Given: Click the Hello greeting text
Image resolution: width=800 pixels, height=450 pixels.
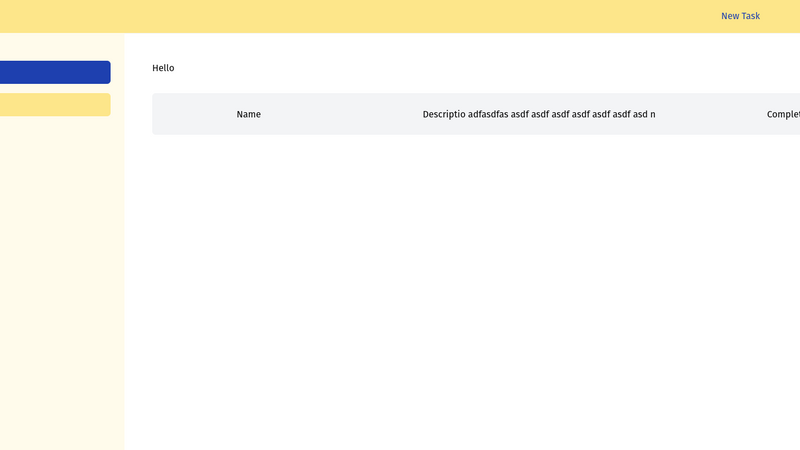Looking at the screenshot, I should tap(163, 68).
